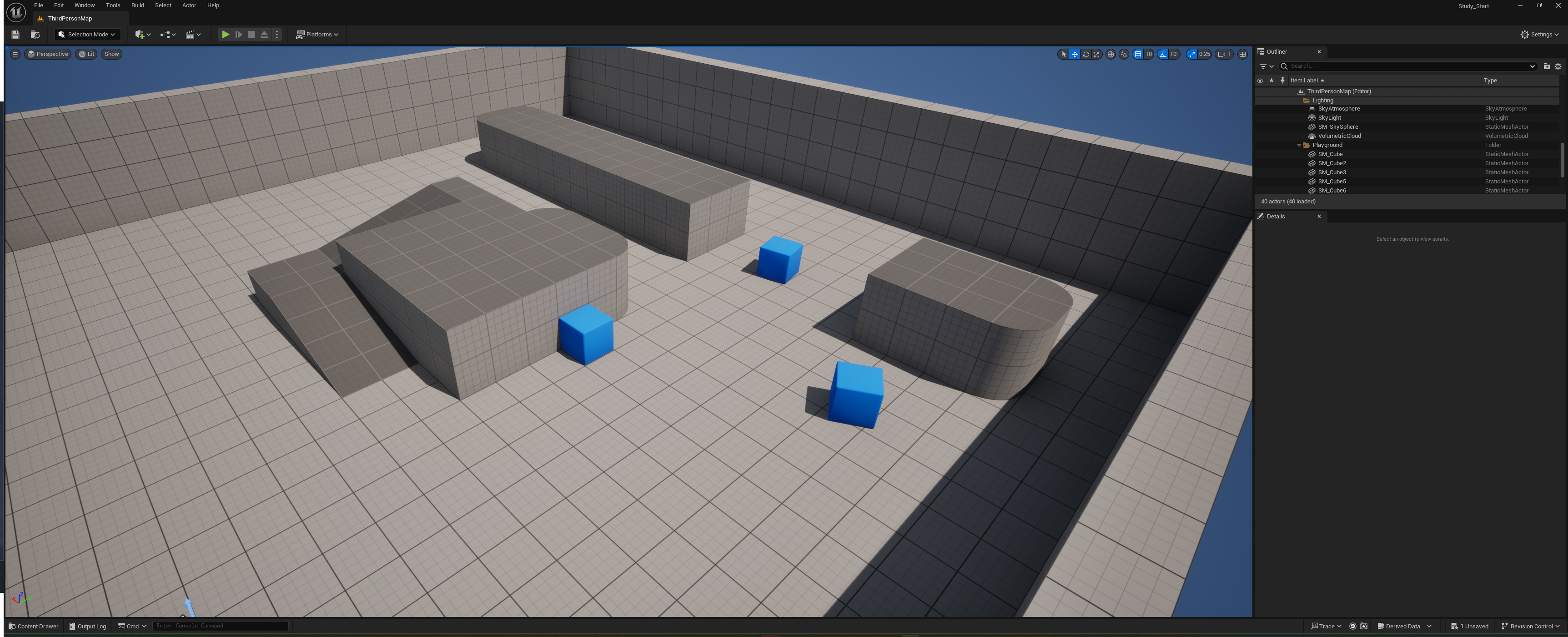Toggle grid snapping icon
1568x637 pixels.
[1138, 54]
